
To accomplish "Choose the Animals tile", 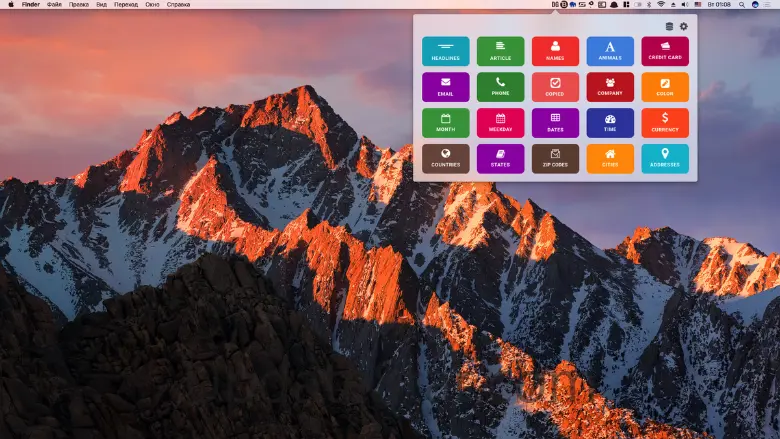I will click(610, 51).
